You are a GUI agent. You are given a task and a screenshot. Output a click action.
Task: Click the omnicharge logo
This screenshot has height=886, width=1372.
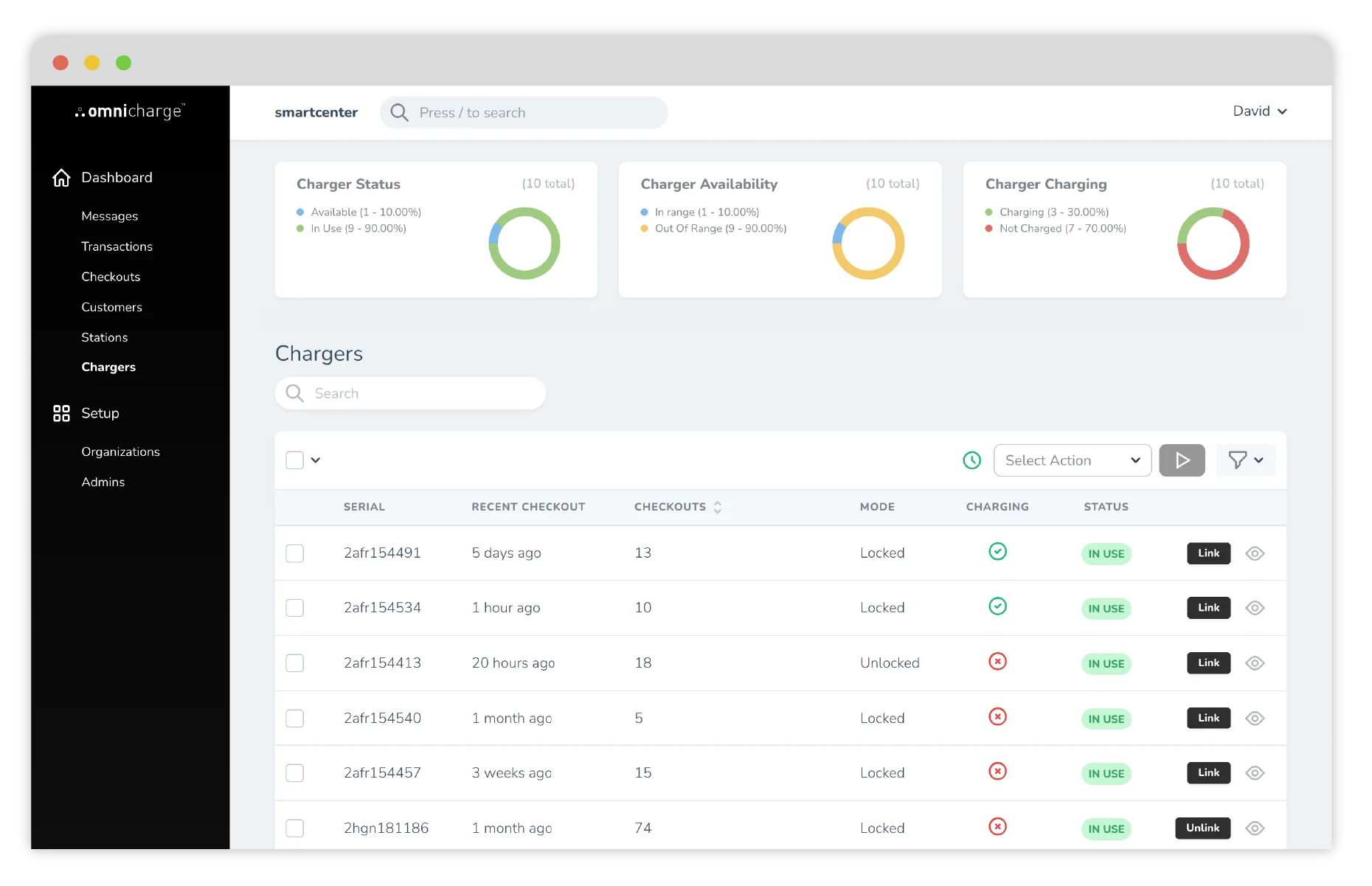(x=130, y=111)
